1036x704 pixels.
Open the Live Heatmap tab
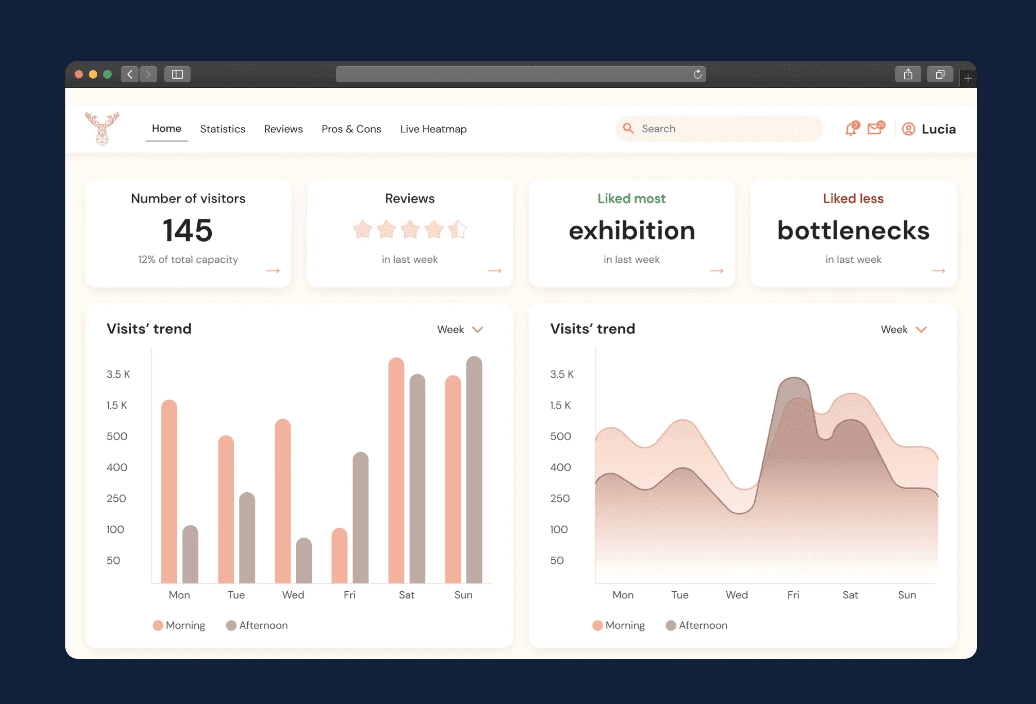(x=433, y=129)
